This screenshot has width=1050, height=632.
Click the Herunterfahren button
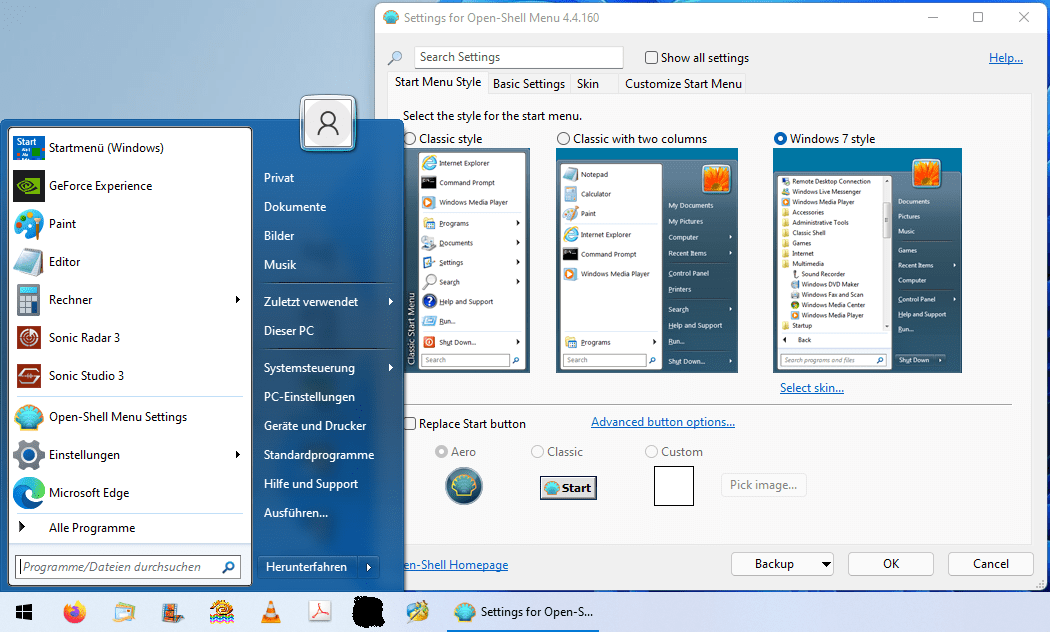307,567
